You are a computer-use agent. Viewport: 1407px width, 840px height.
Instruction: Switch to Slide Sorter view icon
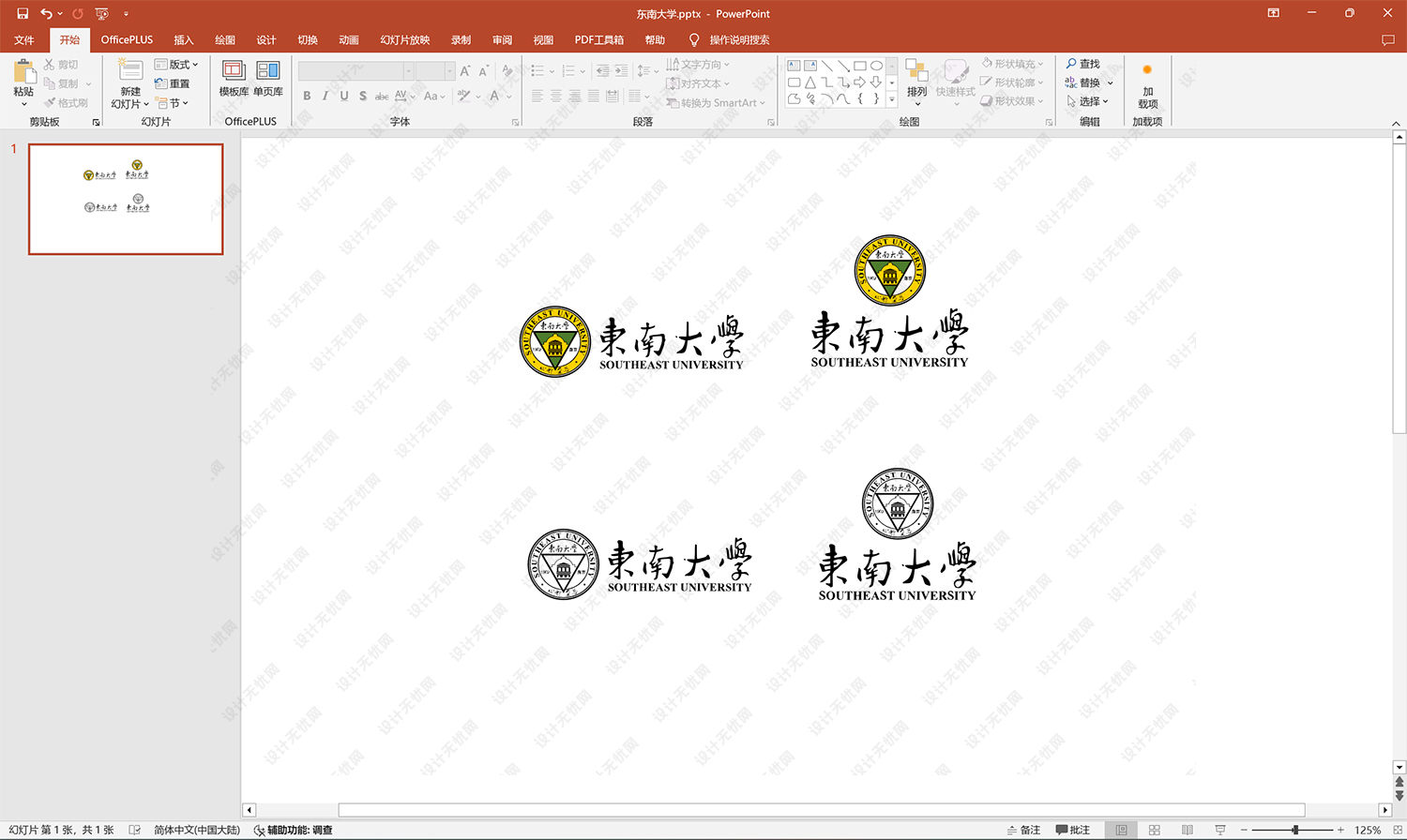pos(1155,830)
